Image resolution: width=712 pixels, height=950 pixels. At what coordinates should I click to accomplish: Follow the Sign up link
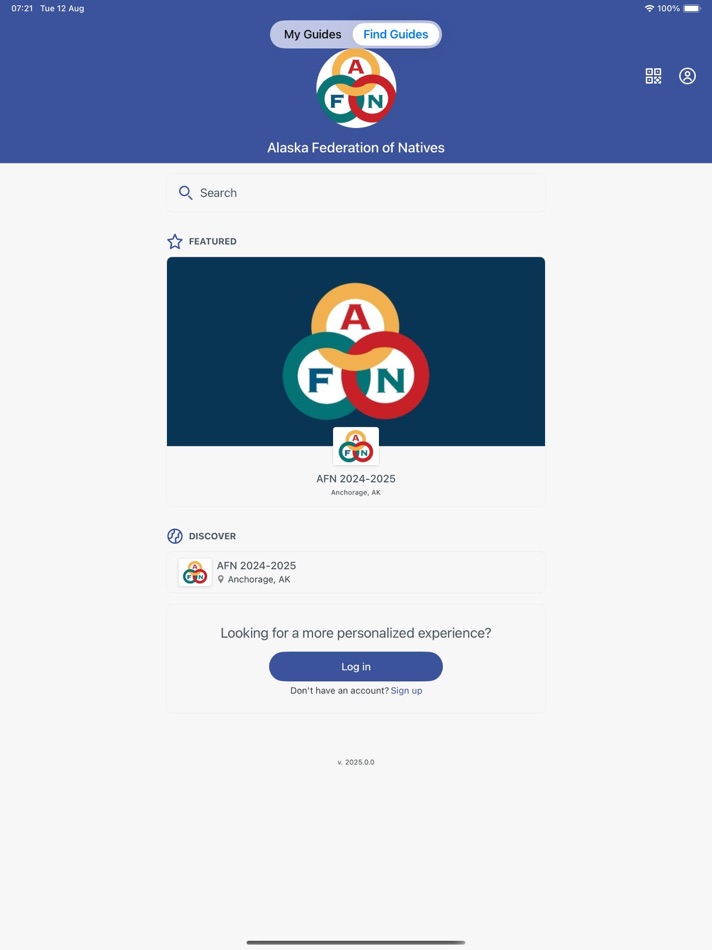point(407,691)
